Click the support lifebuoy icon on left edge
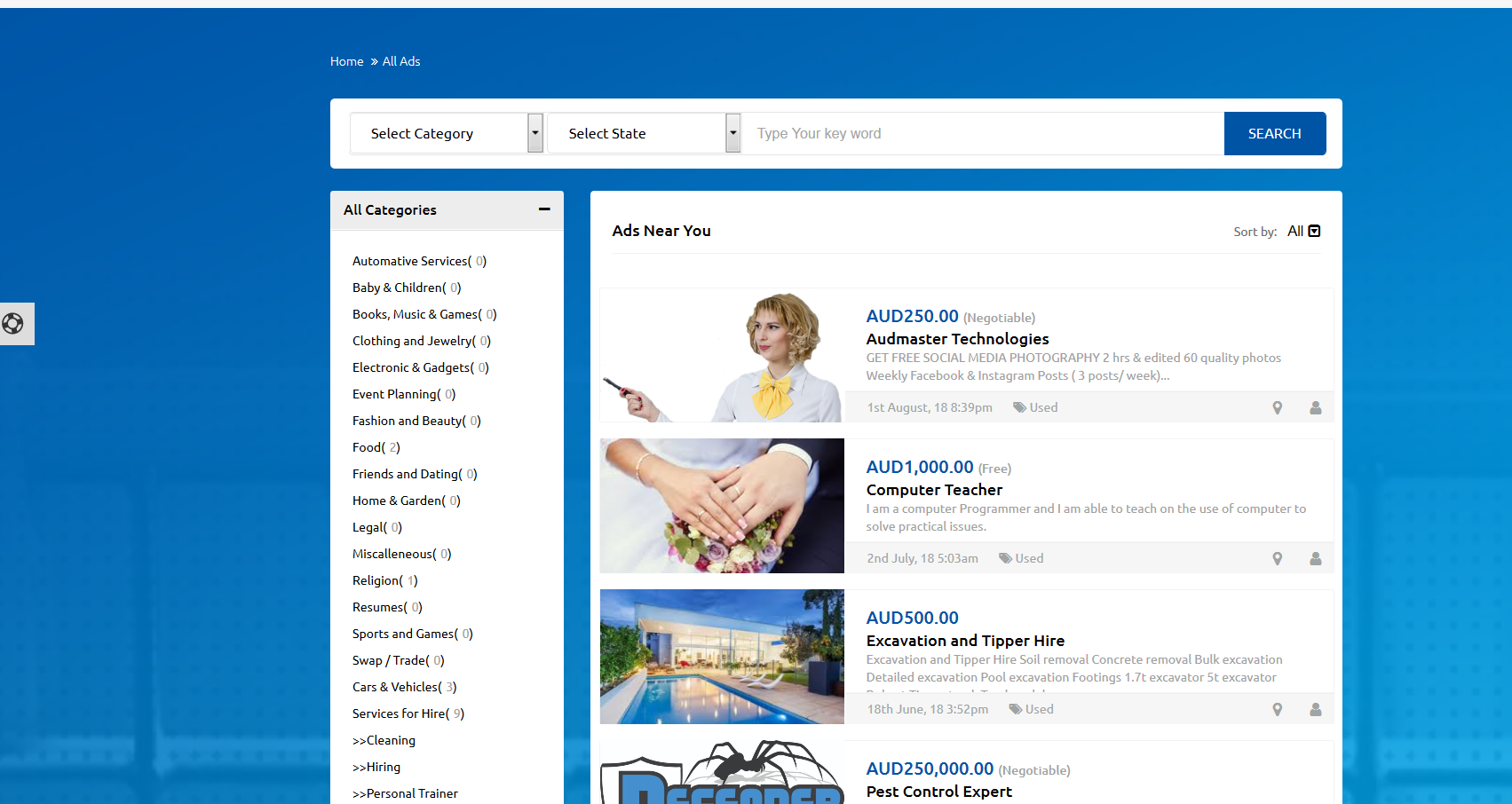This screenshot has width=1512, height=804. (13, 323)
